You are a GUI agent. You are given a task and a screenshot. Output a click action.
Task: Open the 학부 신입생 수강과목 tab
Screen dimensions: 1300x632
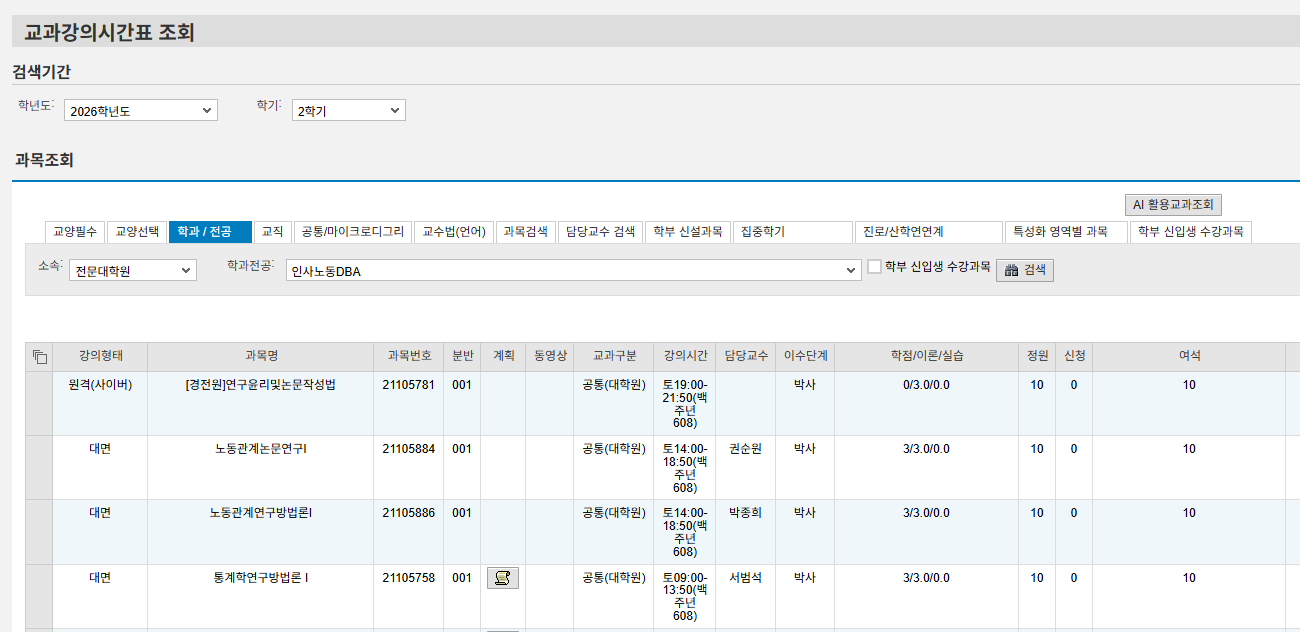(x=1191, y=232)
